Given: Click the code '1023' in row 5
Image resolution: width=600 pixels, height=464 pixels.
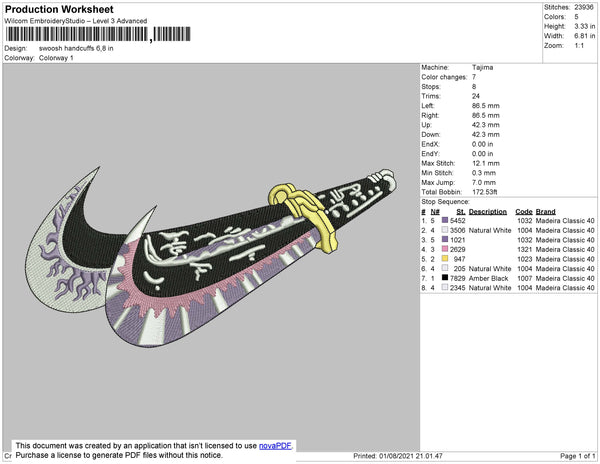Looking at the screenshot, I should tap(525, 259).
